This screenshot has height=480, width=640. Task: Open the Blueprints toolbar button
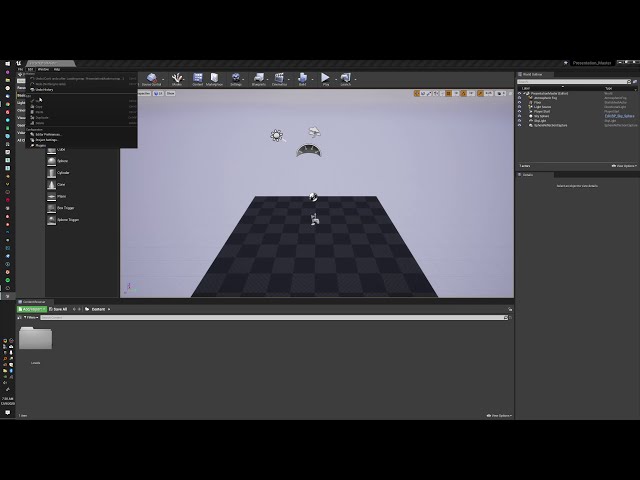(259, 79)
